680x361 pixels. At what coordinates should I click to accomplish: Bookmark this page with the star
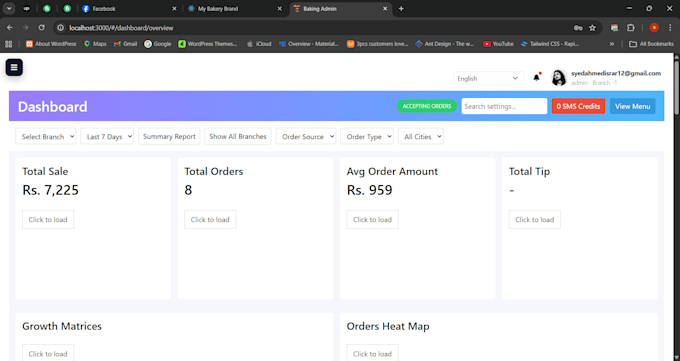592,28
